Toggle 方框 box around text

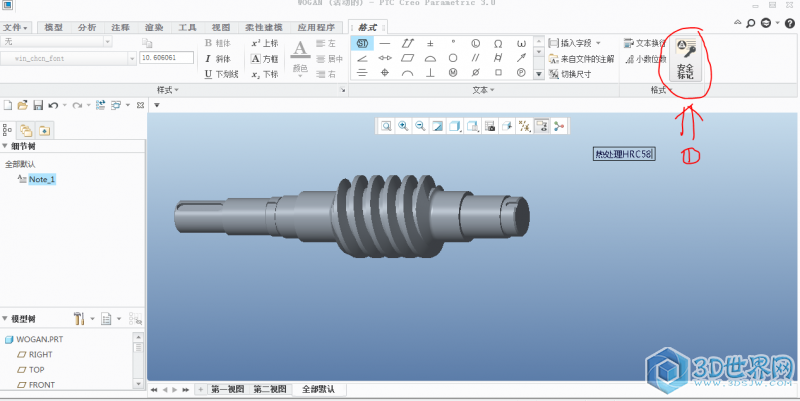(265, 59)
